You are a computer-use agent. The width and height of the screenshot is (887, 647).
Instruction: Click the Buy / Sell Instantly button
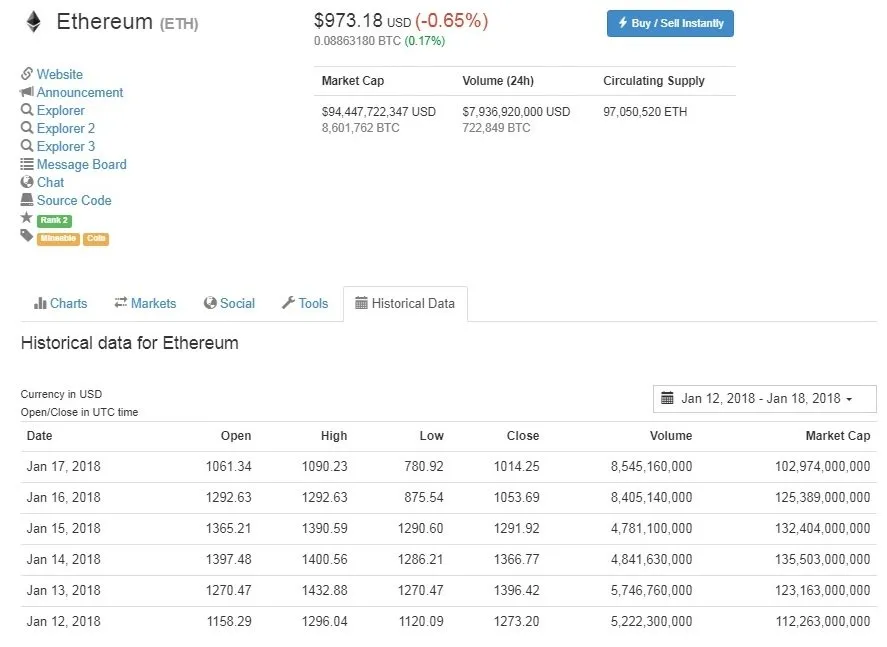(x=670, y=23)
